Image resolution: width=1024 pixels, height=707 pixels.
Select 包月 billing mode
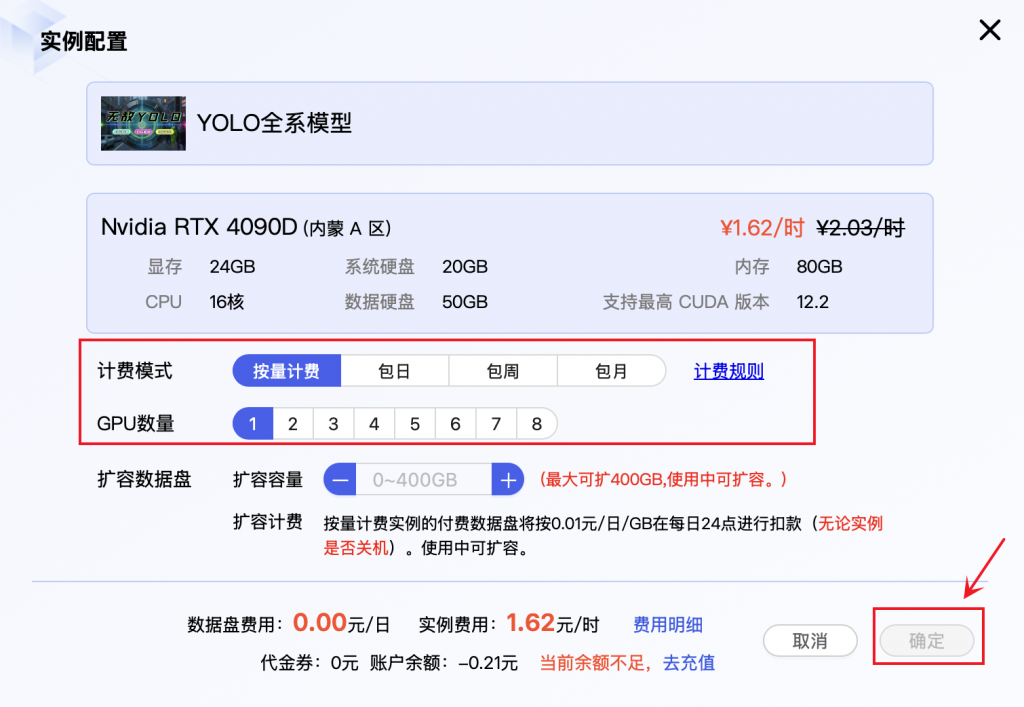tap(611, 371)
